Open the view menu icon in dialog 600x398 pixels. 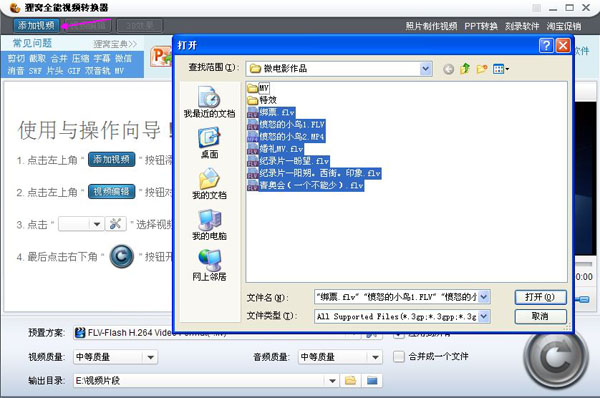click(501, 69)
